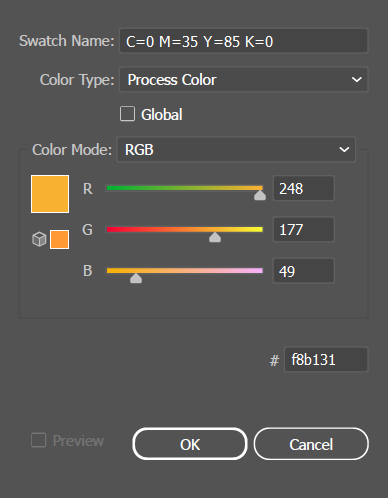
Task: Expand the Color Mode RGB dropdown
Action: [x=236, y=150]
